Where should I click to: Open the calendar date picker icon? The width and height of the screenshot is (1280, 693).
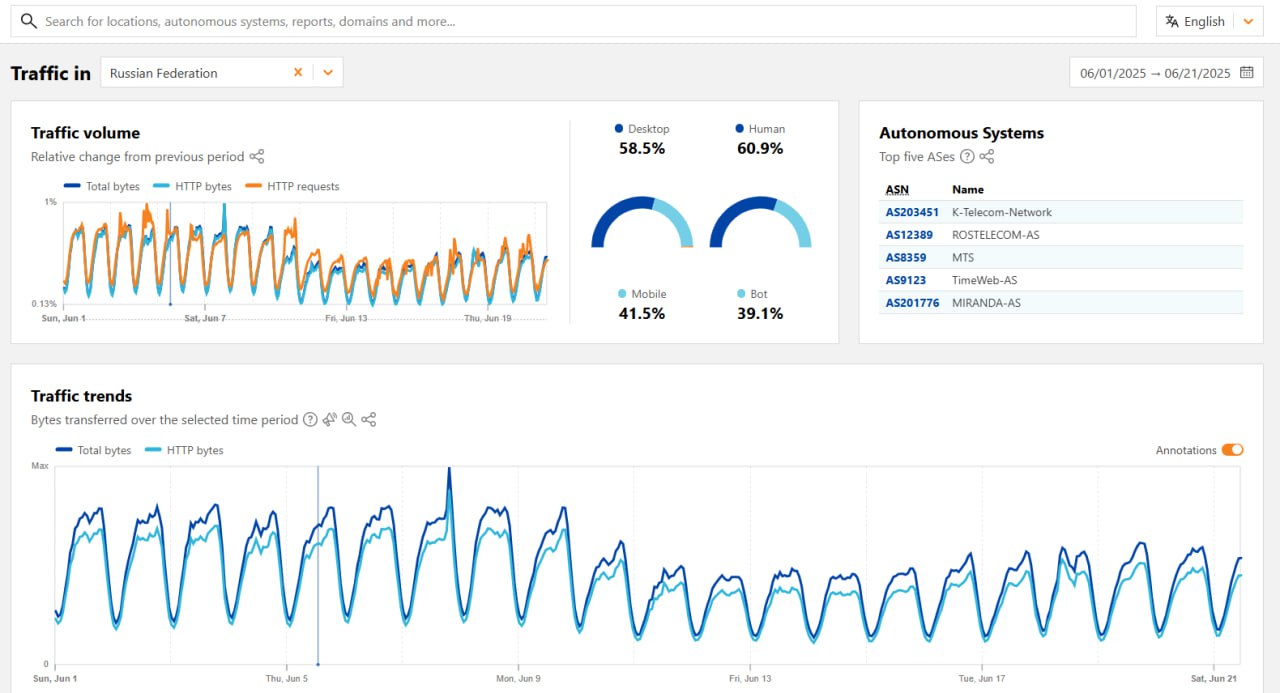1246,73
